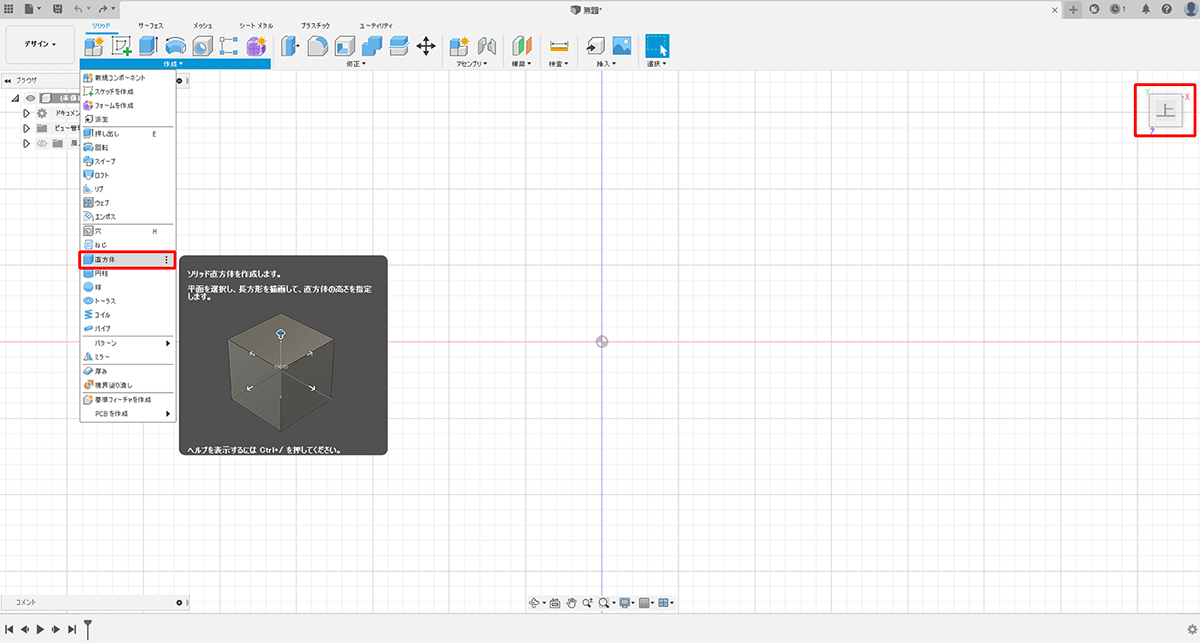This screenshot has width=1200, height=643.
Task: Open the 修正 toolbar dropdown
Action: 357,64
